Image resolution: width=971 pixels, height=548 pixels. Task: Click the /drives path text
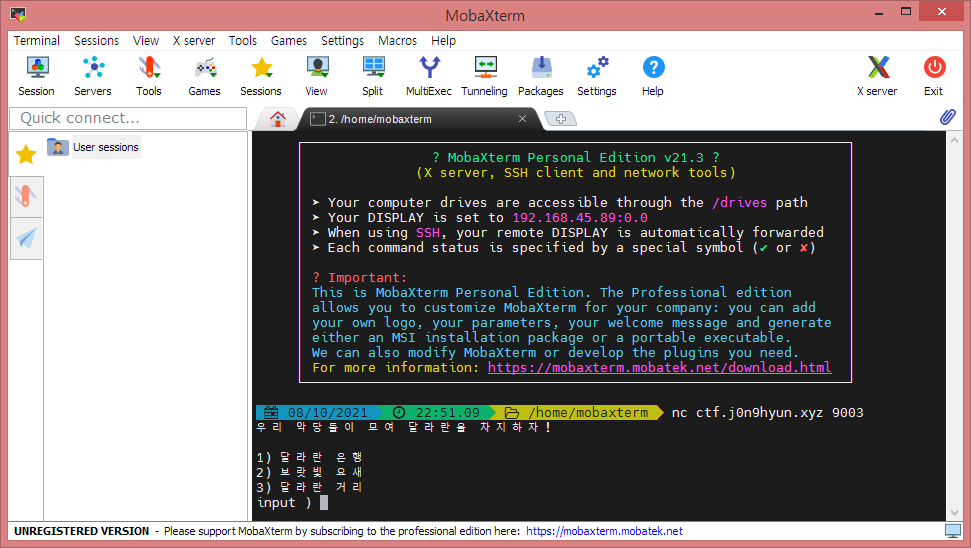point(739,202)
